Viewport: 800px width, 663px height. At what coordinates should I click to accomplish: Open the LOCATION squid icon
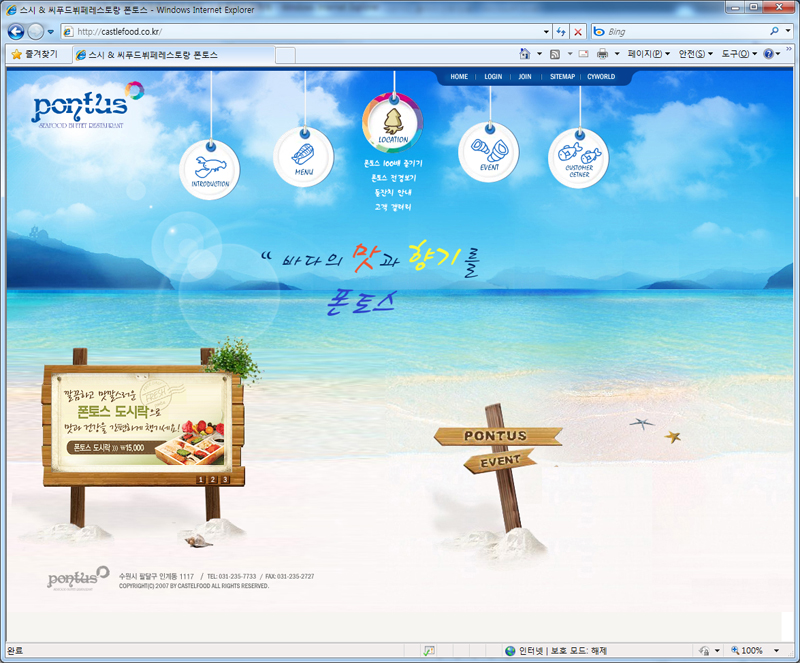392,122
